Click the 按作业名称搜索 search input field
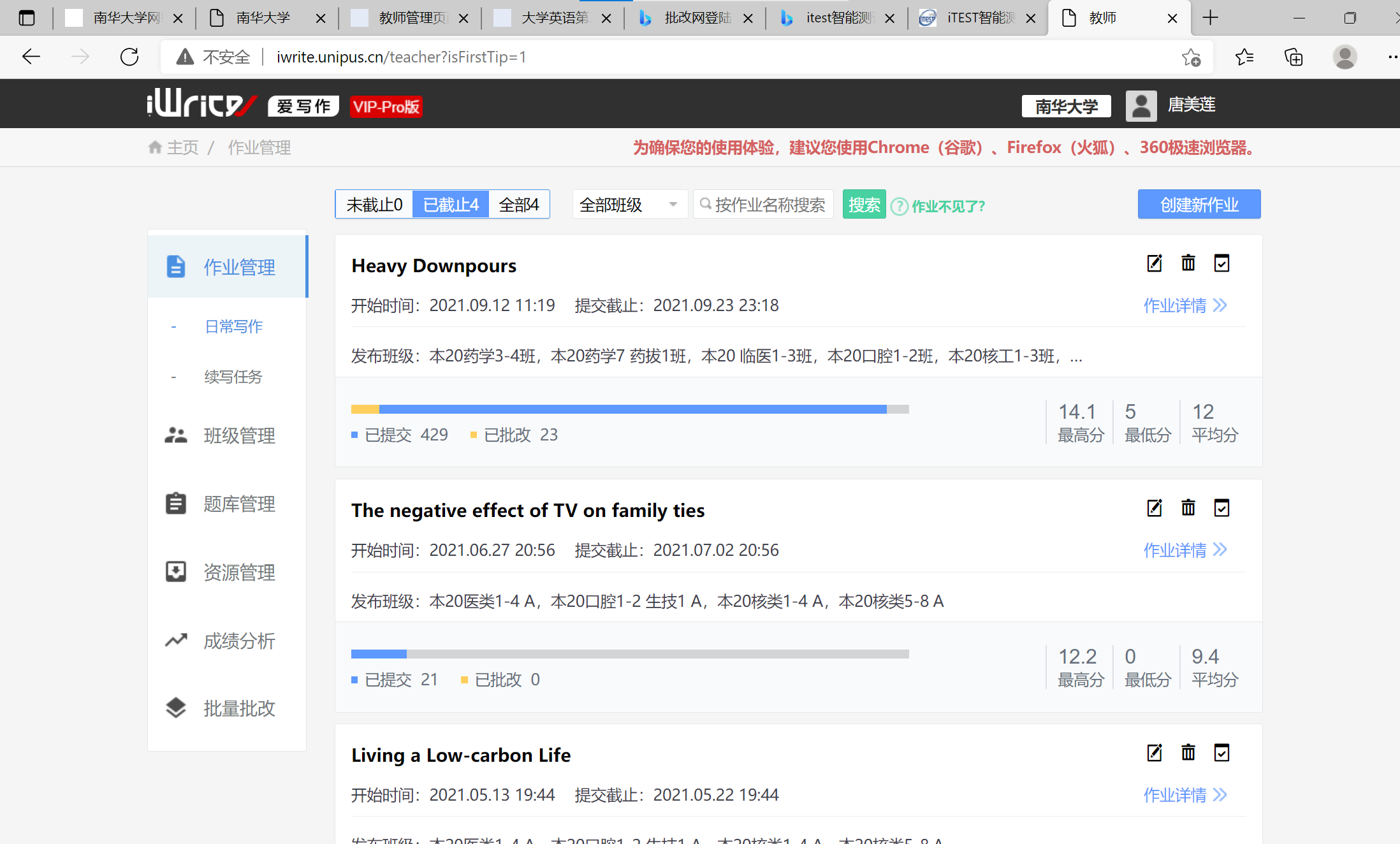Viewport: 1400px width, 844px height. tap(769, 205)
